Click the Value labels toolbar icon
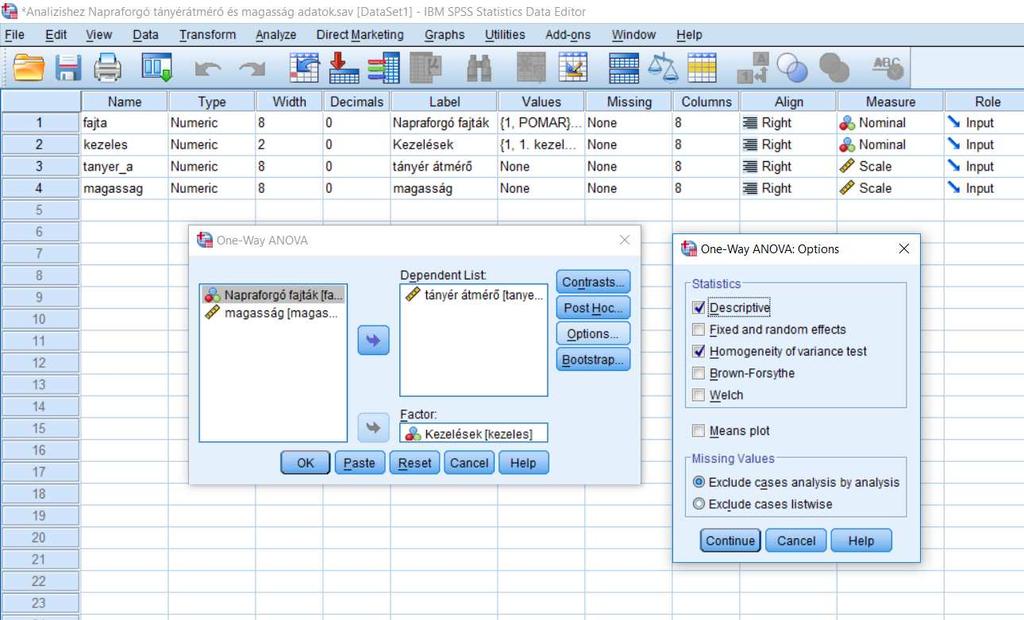The width and height of the screenshot is (1024, 620). (752, 68)
